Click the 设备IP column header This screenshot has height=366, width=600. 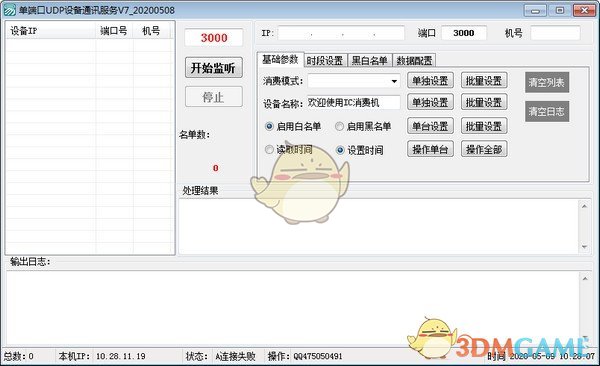(x=51, y=31)
